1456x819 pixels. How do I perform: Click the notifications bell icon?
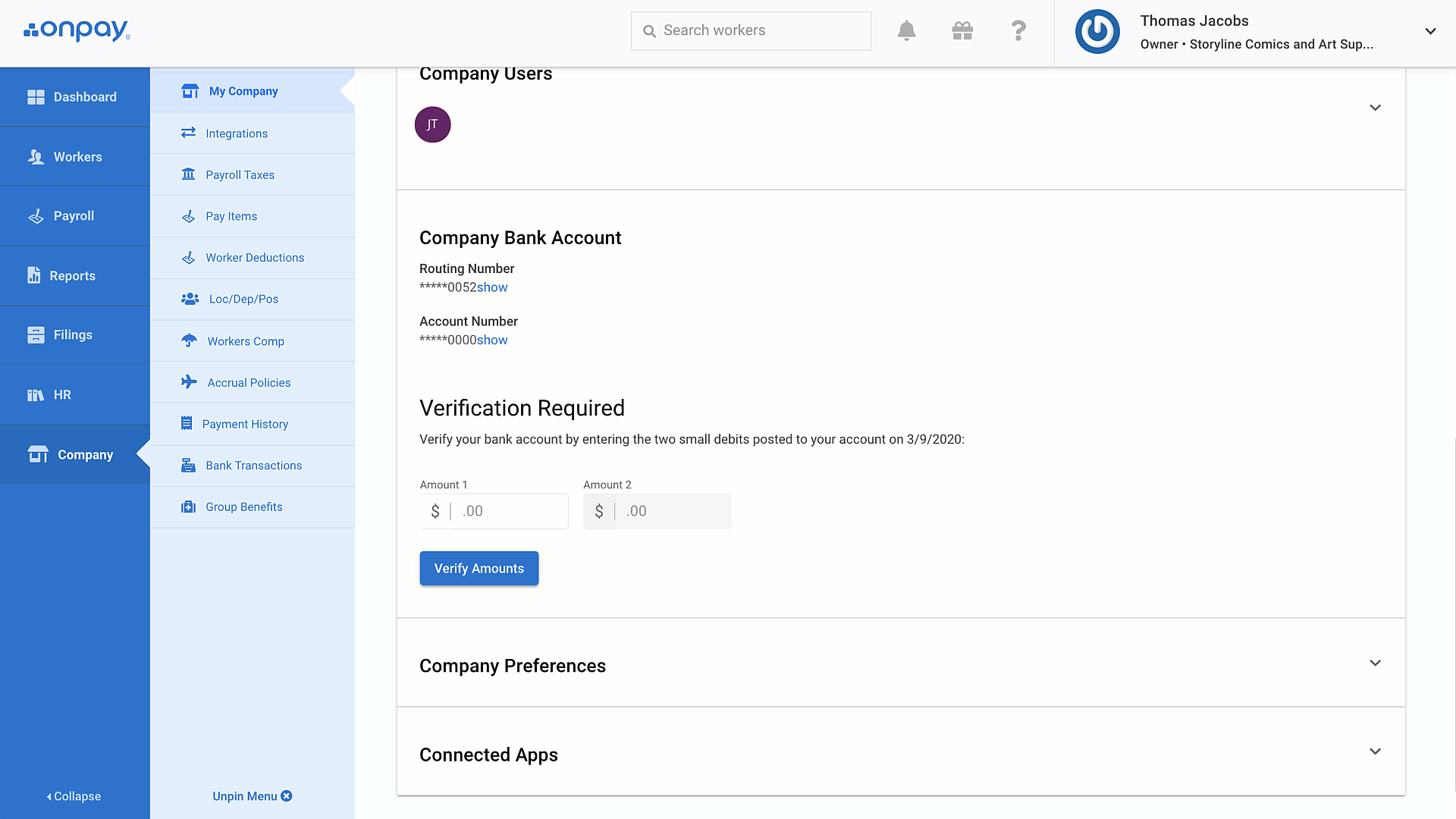[906, 31]
